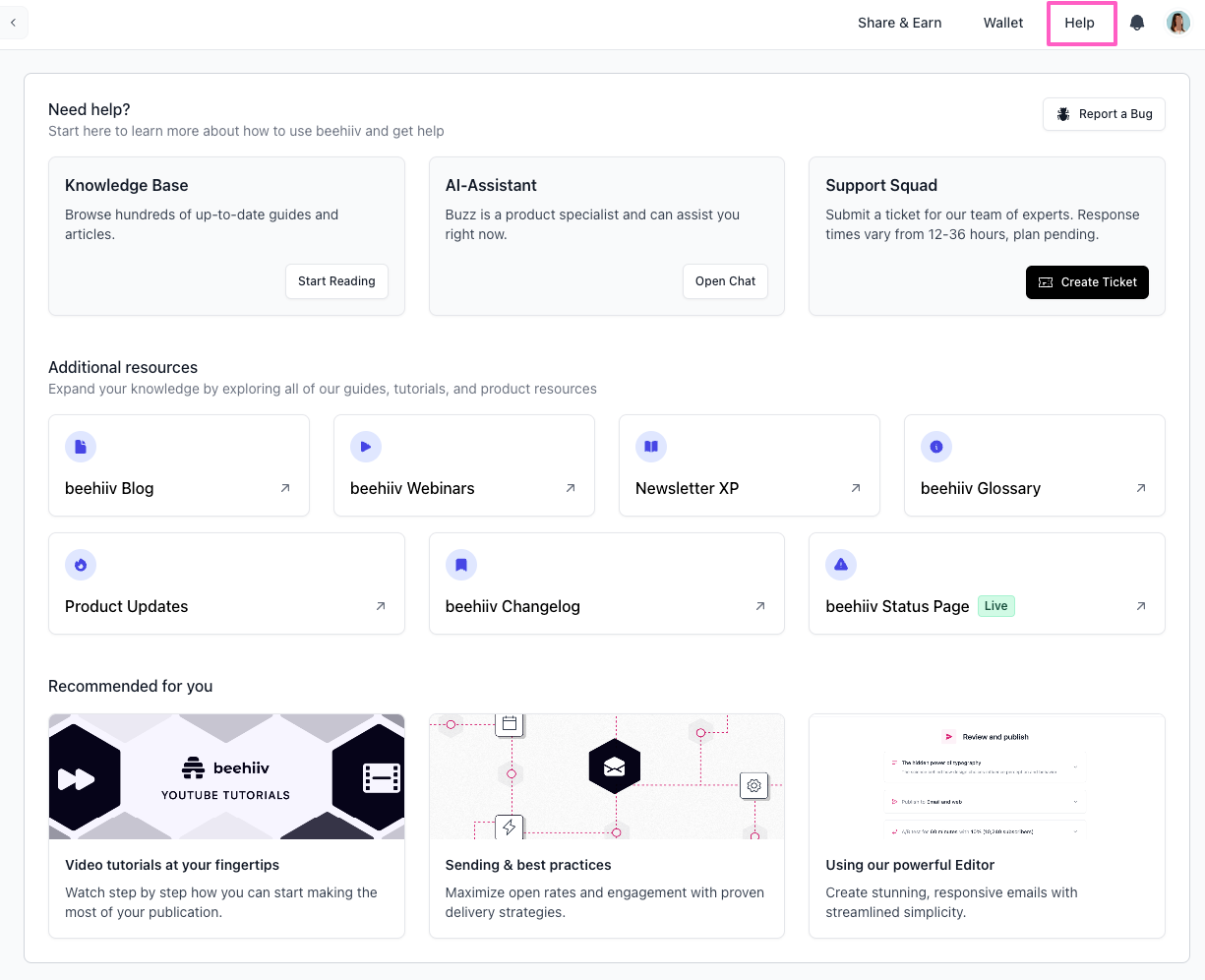Click the beehiiv Blog document icon
The image size is (1205, 980).
click(x=81, y=447)
